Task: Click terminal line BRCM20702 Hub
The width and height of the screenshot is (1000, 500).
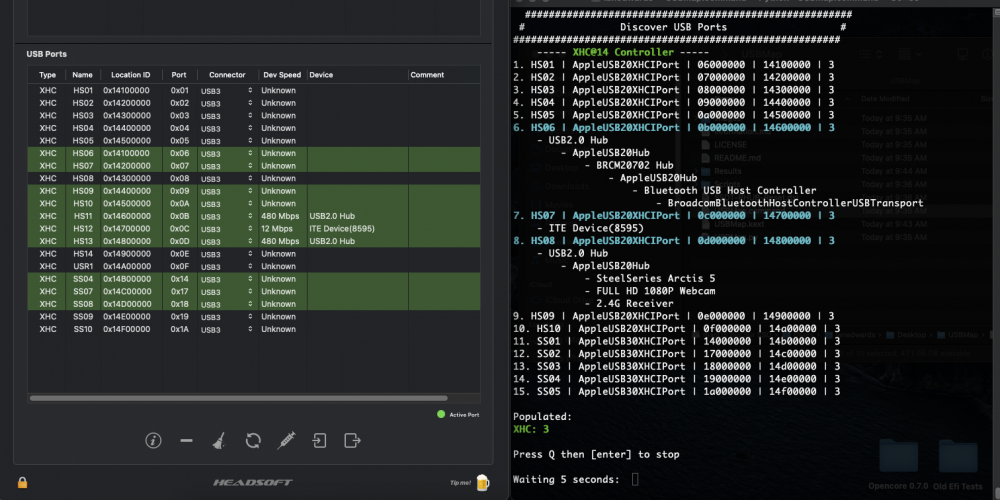Action: 635,165
